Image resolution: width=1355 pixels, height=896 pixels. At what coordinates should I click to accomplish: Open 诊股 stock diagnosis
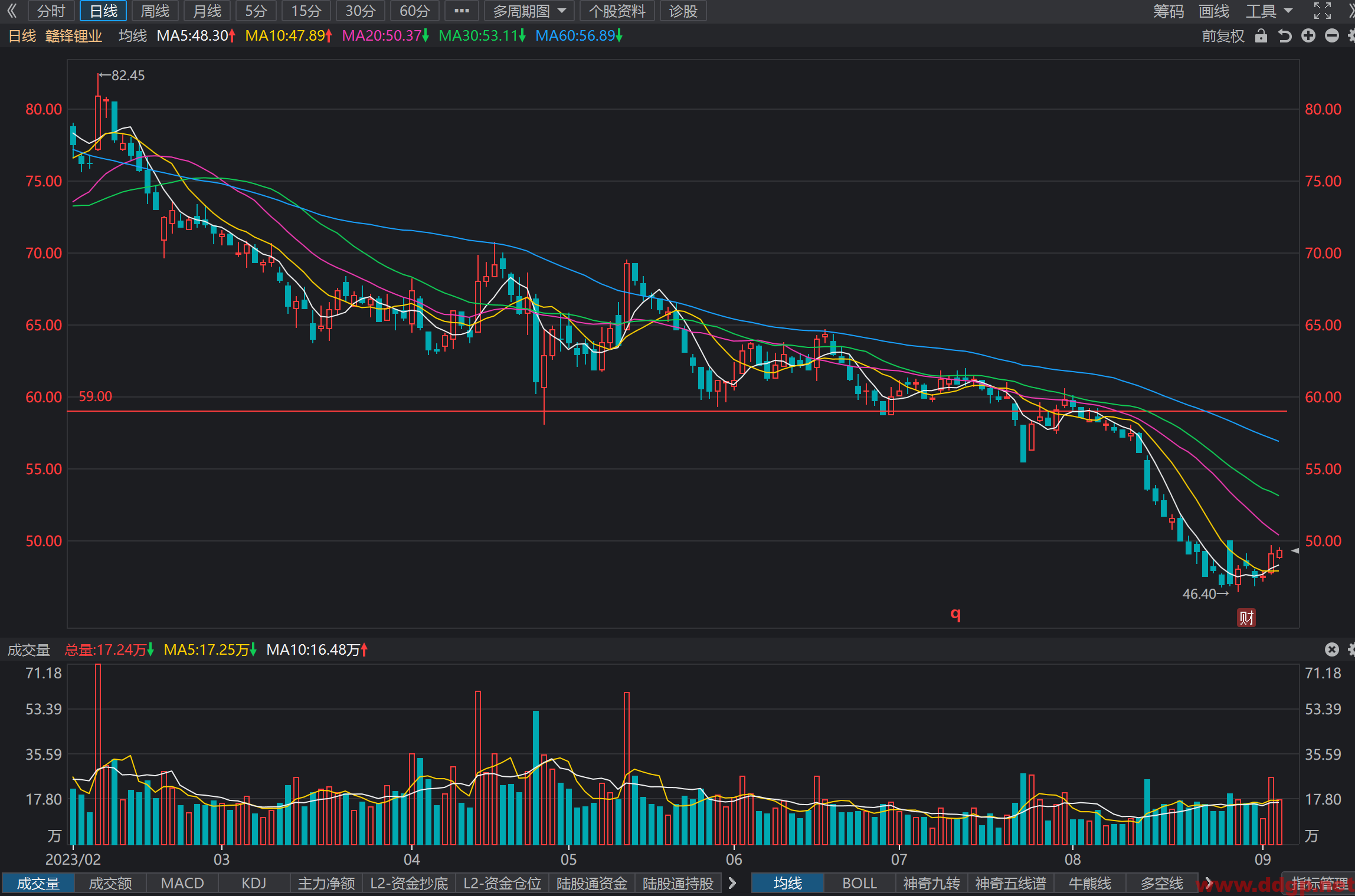click(x=683, y=11)
